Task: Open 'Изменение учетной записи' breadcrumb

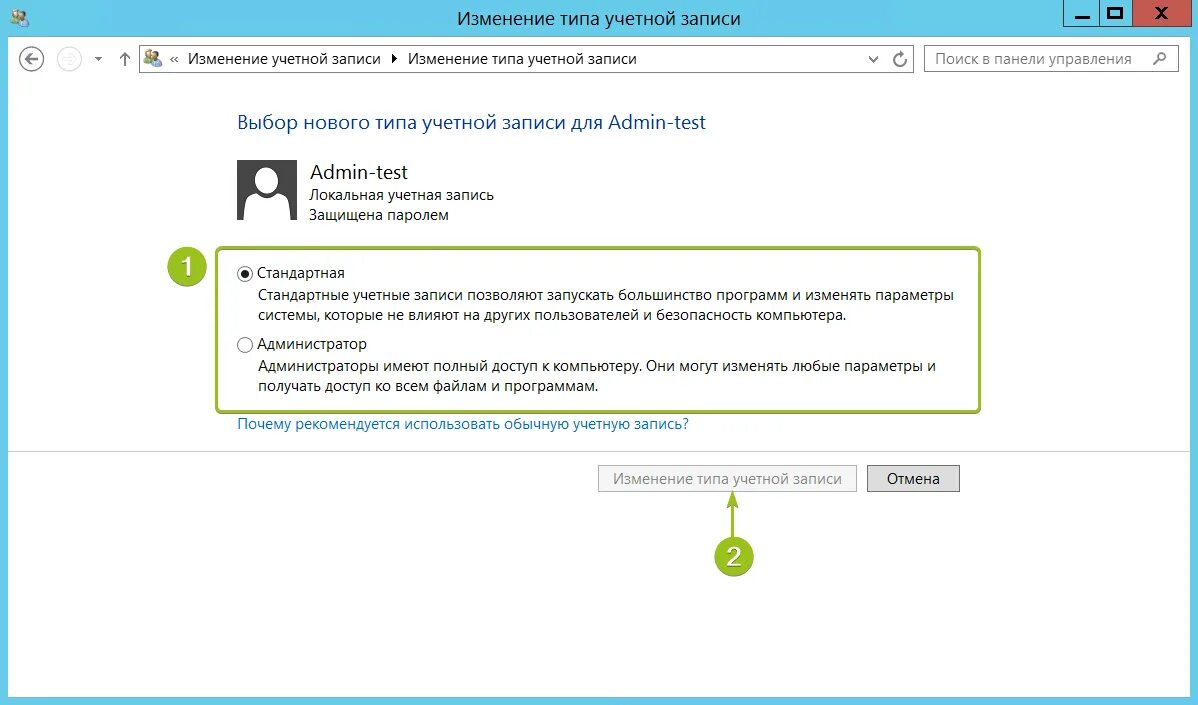Action: pos(284,59)
